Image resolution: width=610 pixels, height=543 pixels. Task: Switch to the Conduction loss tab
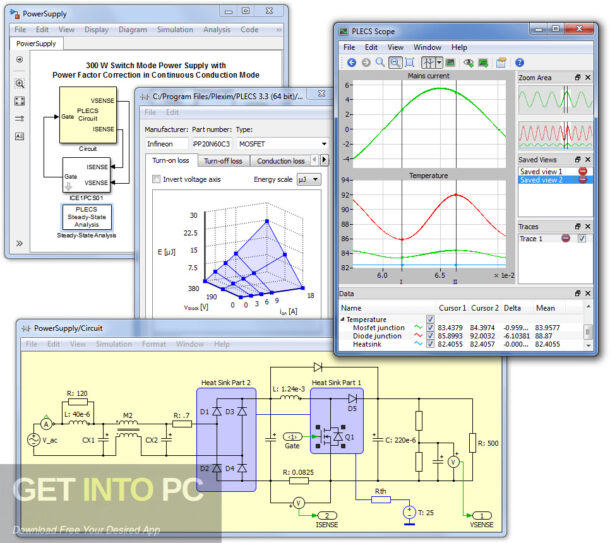click(280, 161)
